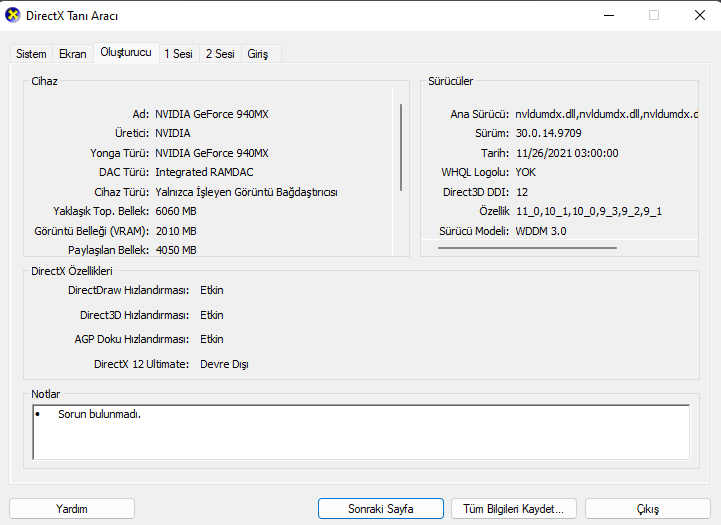
Task: Click the Yaklaşık Top. Bellek label
Action: click(x=101, y=211)
